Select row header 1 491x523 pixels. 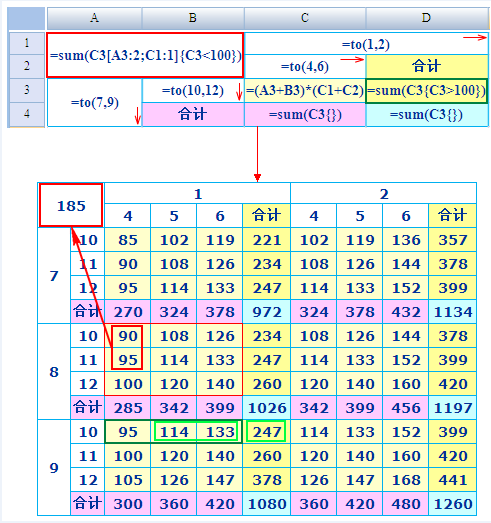pos(27,43)
